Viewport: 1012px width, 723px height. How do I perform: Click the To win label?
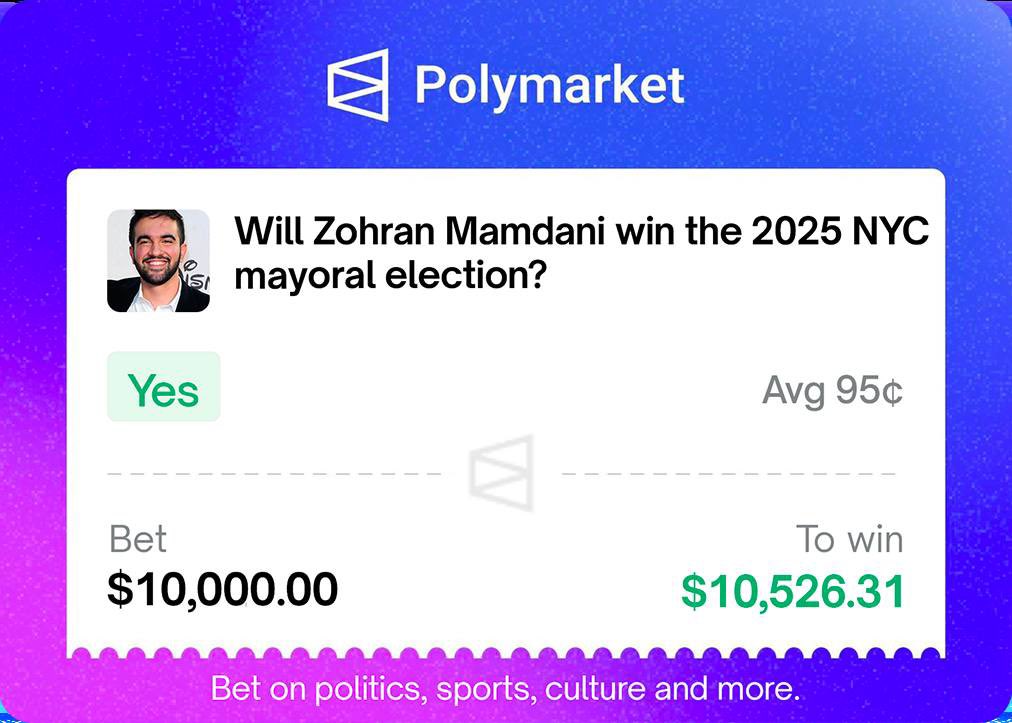849,540
